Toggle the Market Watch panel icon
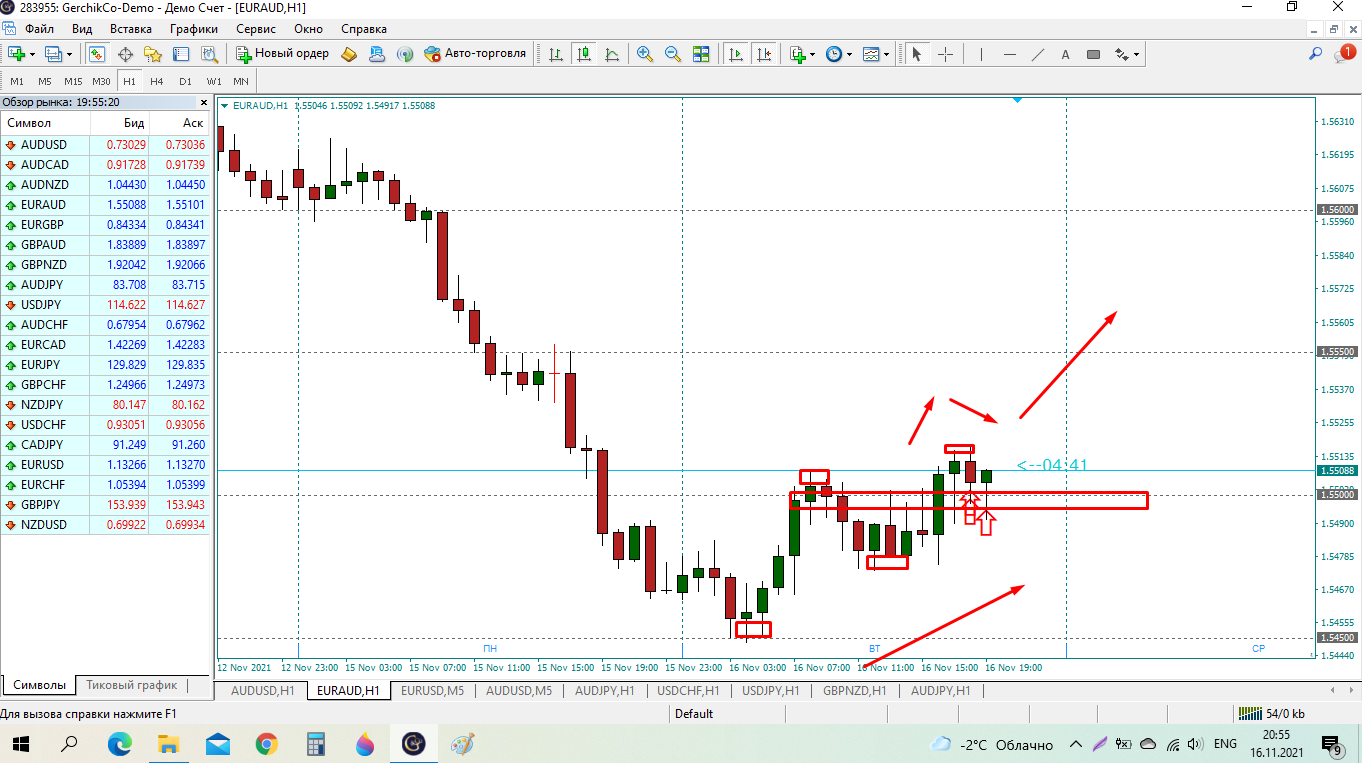 click(x=97, y=53)
